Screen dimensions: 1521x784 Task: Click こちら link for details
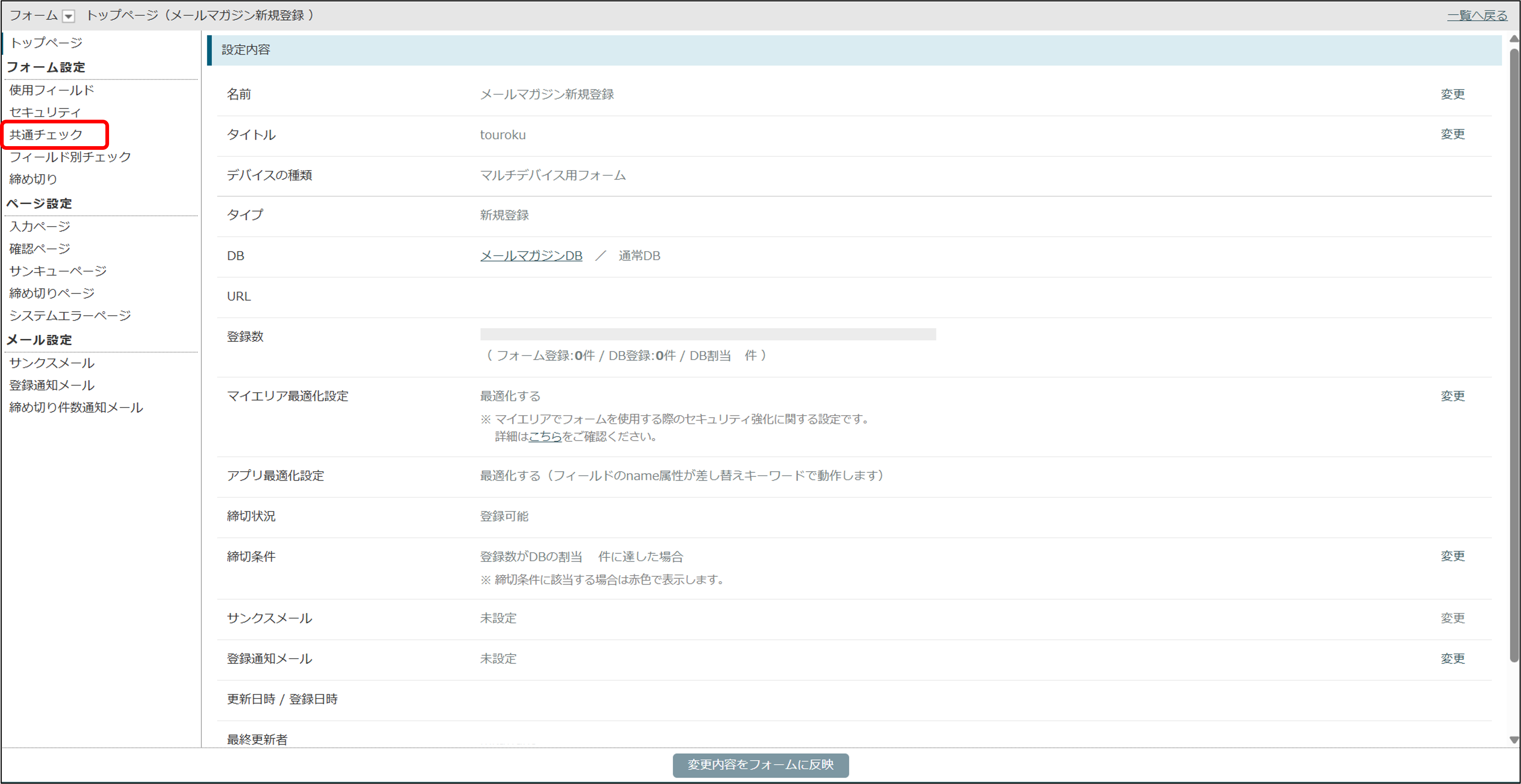pyautogui.click(x=545, y=436)
